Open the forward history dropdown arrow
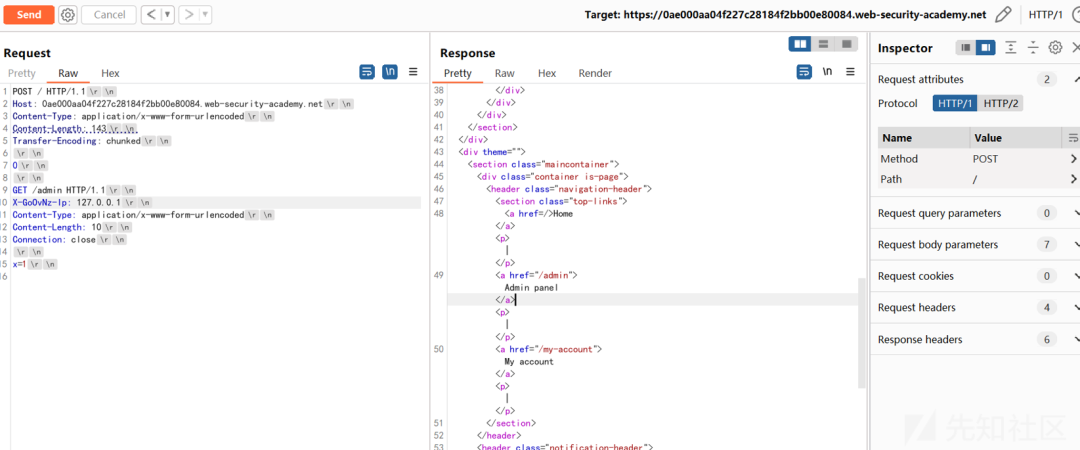Viewport: 1080px width, 450px height. [x=206, y=14]
